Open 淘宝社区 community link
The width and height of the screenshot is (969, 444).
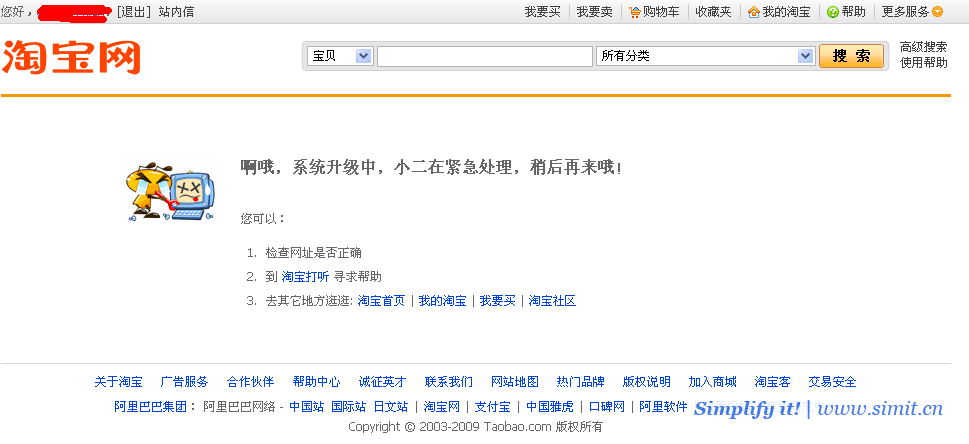tap(552, 301)
